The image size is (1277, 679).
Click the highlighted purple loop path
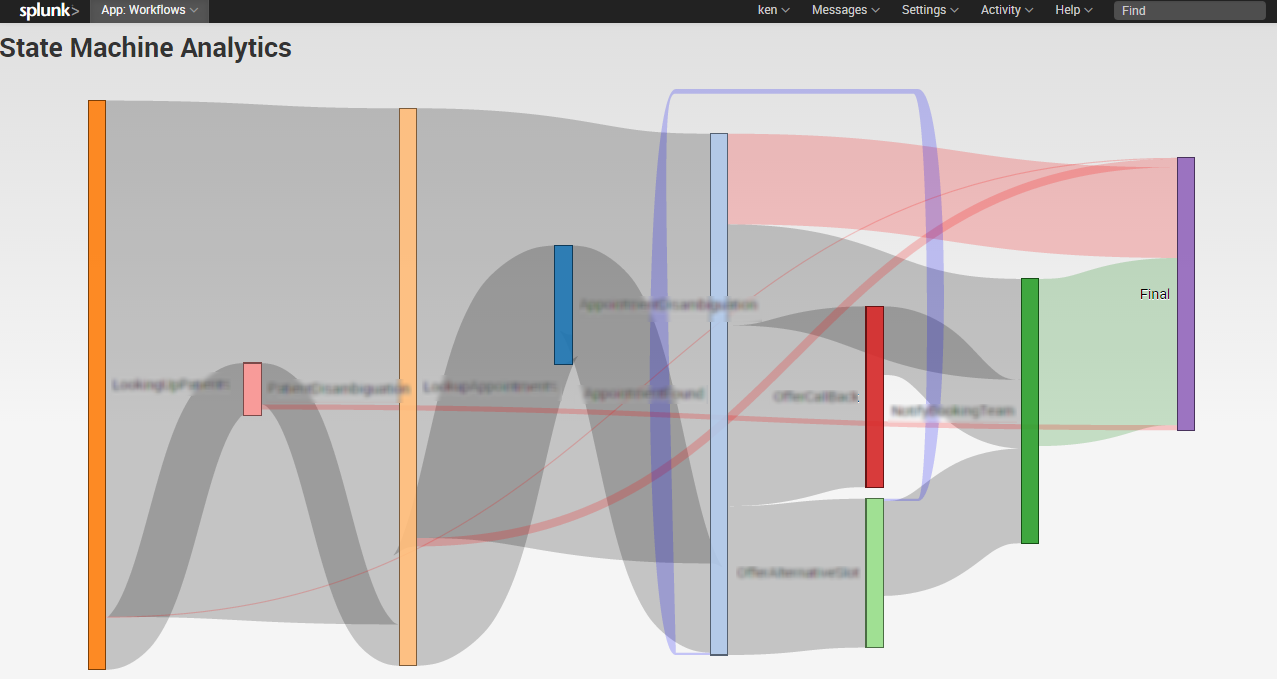point(795,92)
